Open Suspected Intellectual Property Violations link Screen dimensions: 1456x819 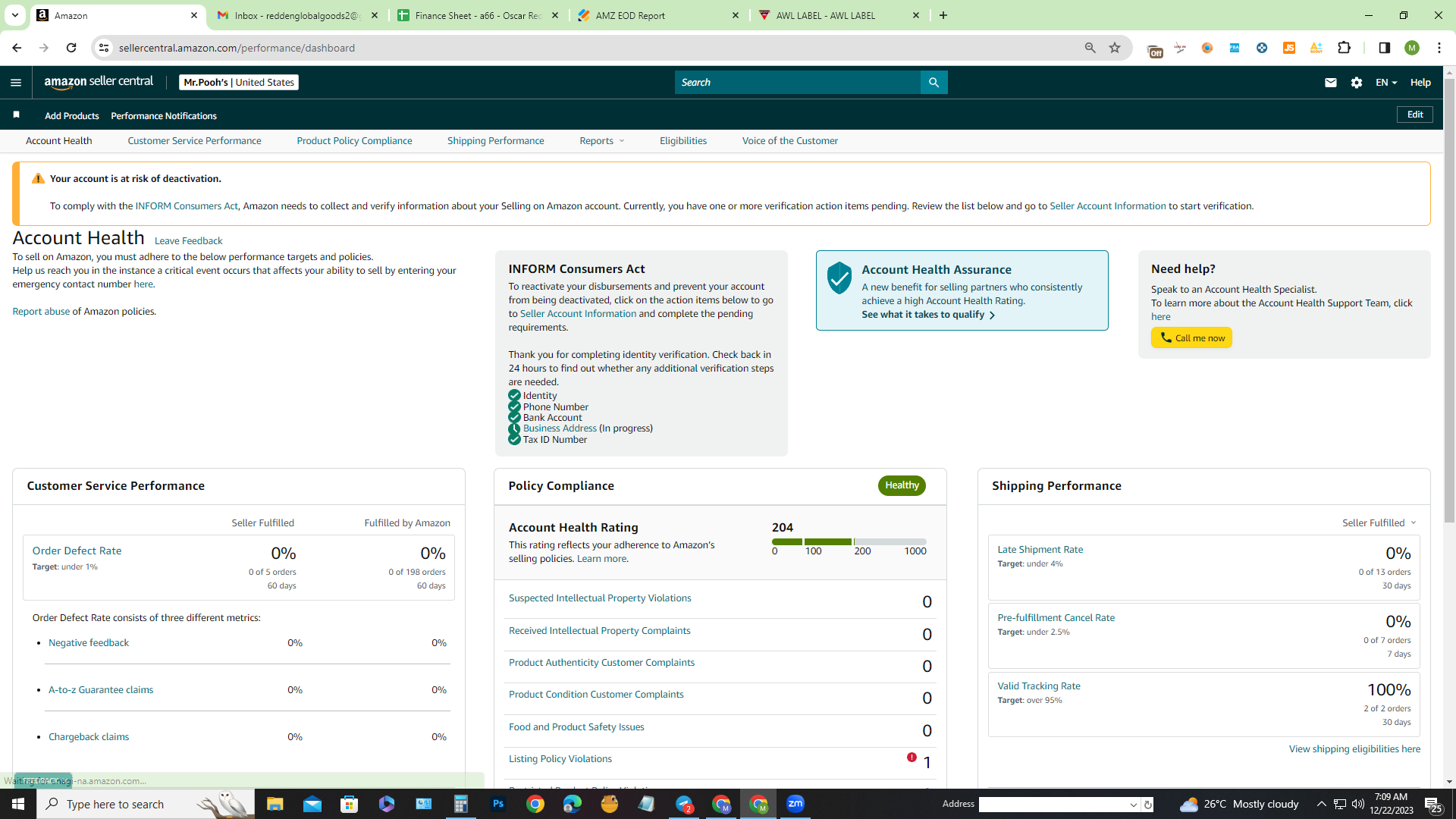click(600, 598)
